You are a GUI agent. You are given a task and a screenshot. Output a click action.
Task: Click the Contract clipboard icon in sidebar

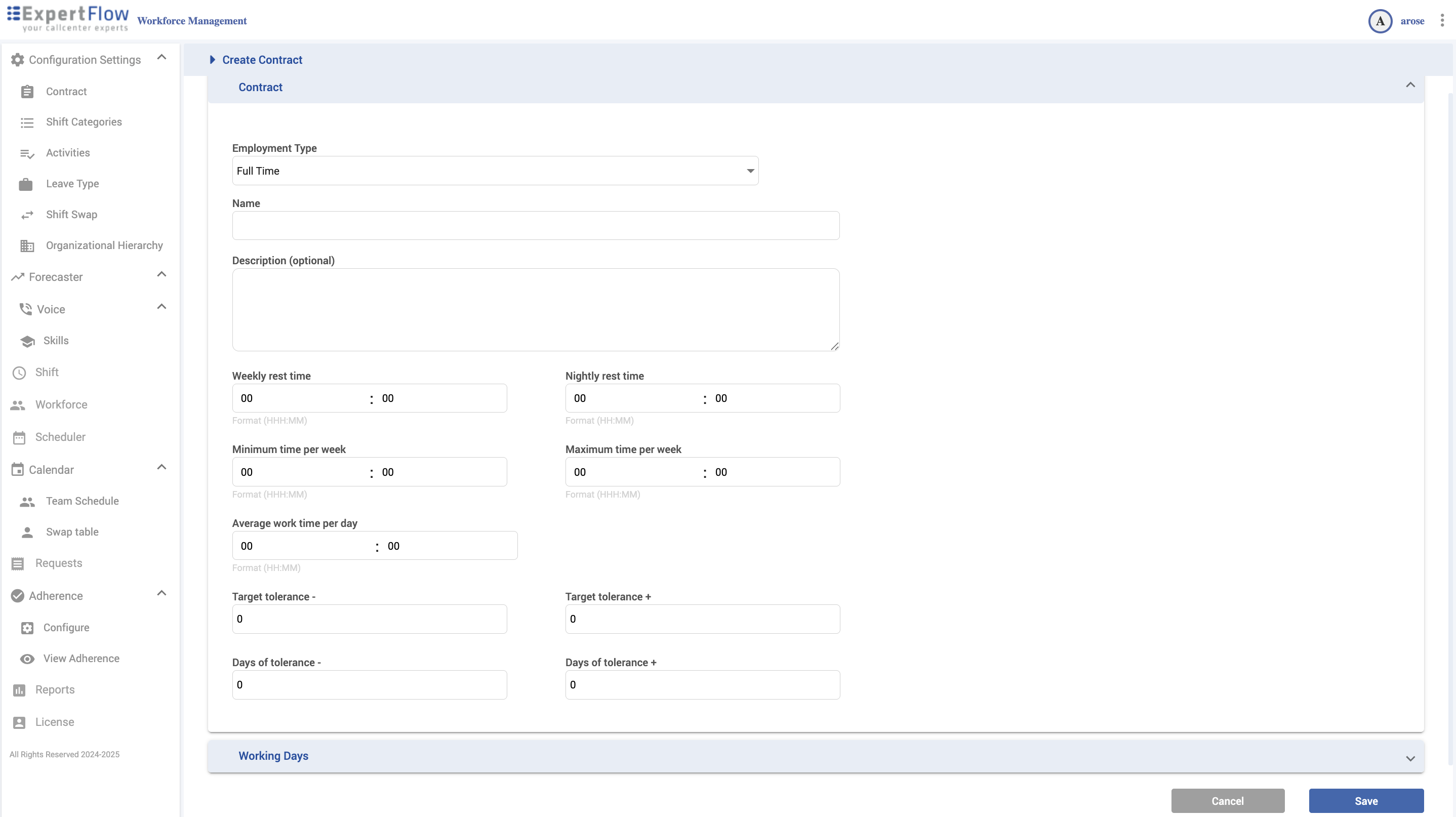[27, 92]
